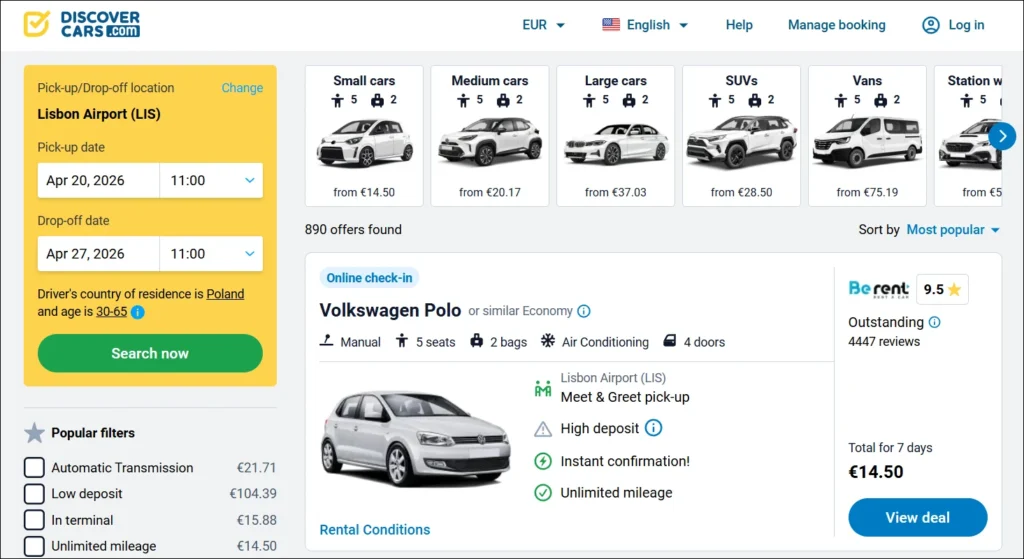Click the '890 offers found' text
Screen dimensions: 1024x559
point(353,230)
